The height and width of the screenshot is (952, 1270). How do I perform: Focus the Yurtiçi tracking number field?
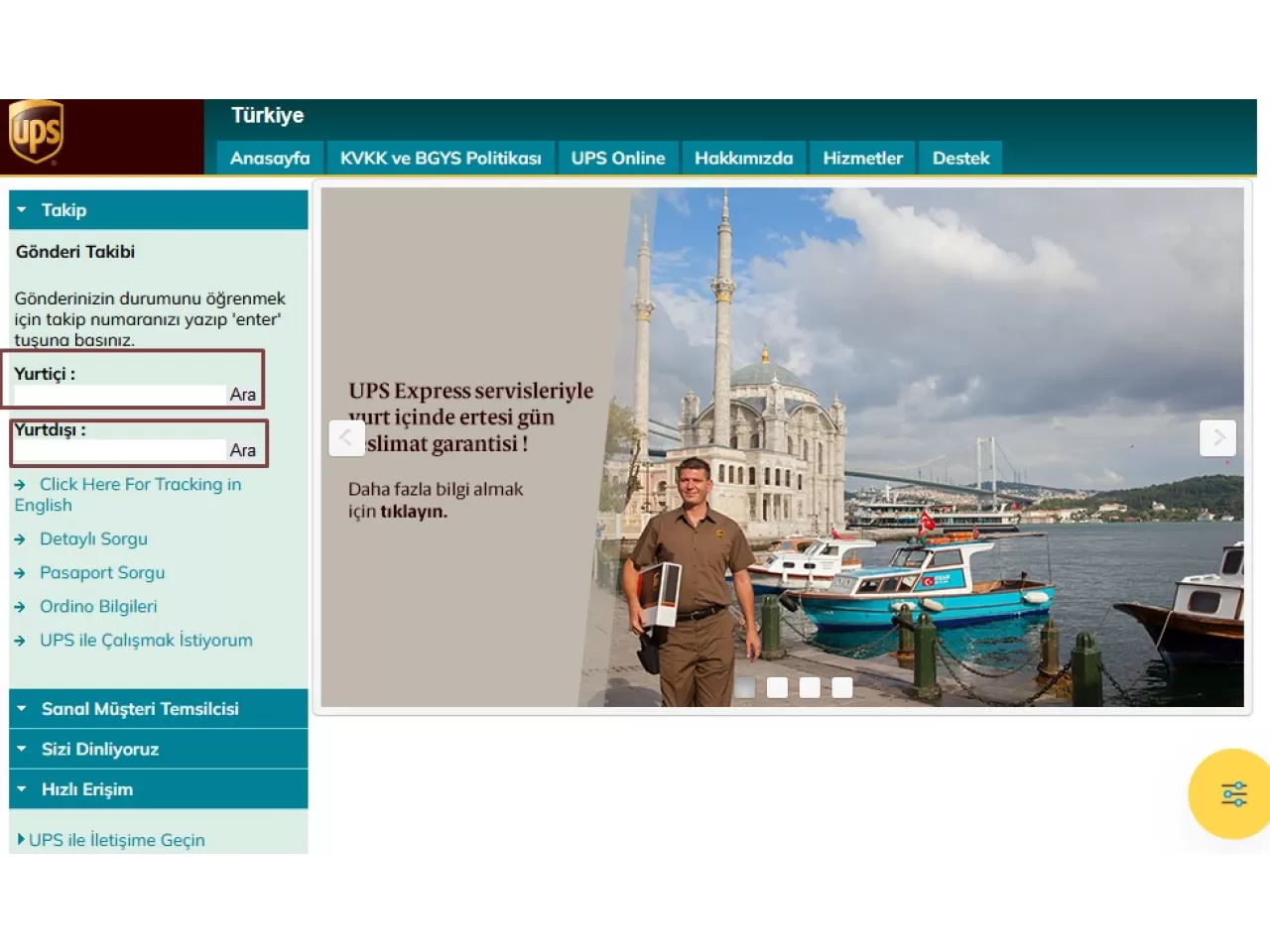[x=119, y=395]
